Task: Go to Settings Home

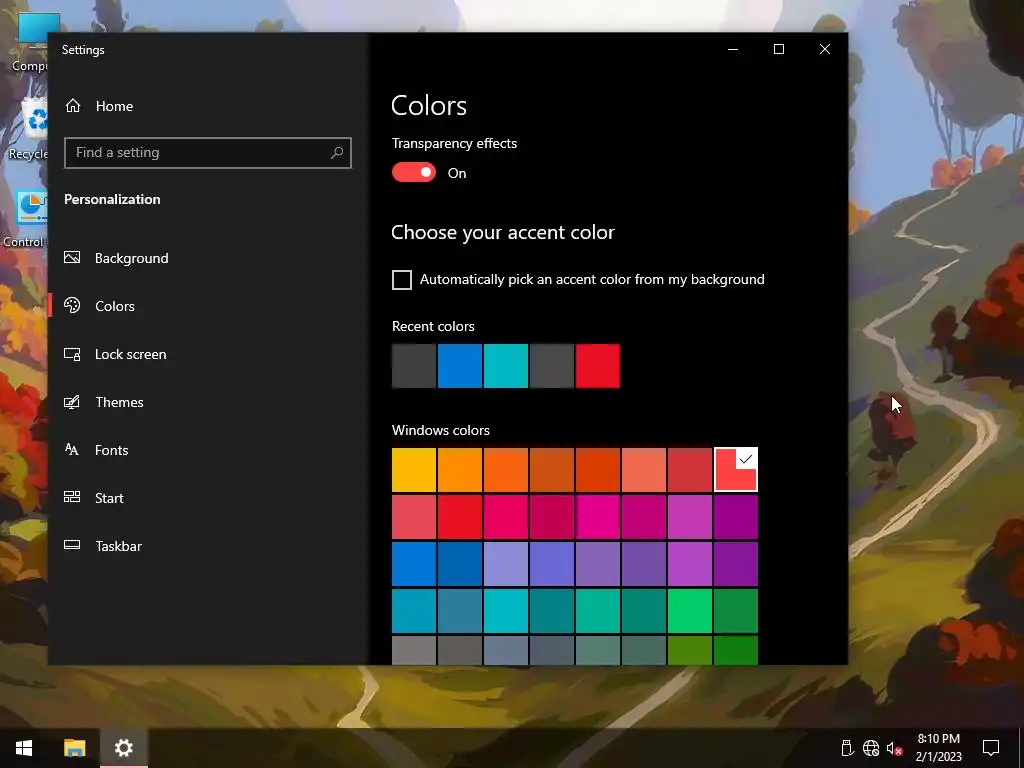Action: click(x=99, y=106)
